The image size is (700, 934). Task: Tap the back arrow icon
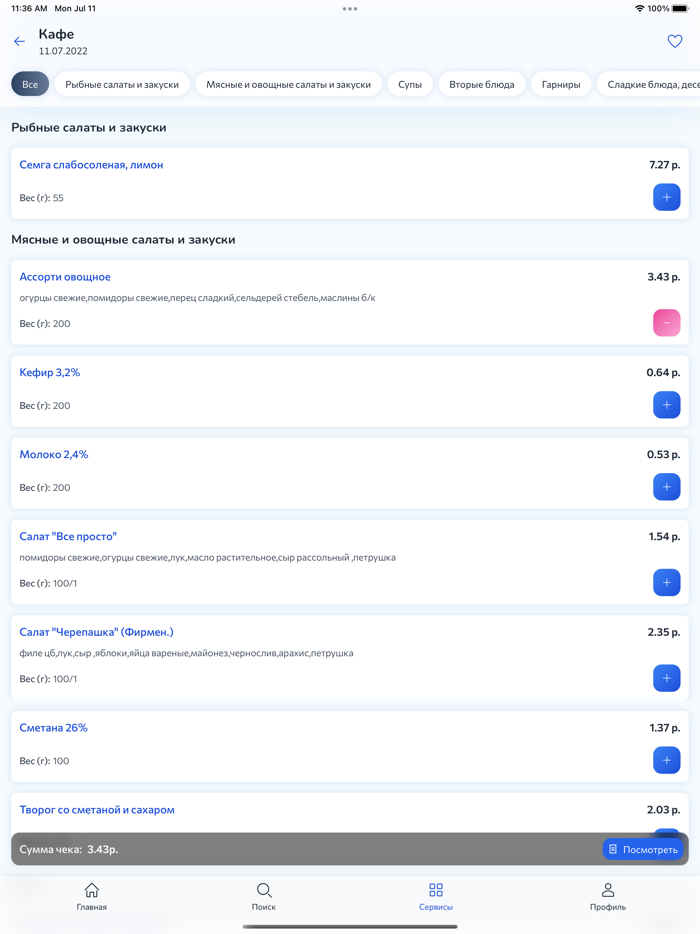(19, 42)
